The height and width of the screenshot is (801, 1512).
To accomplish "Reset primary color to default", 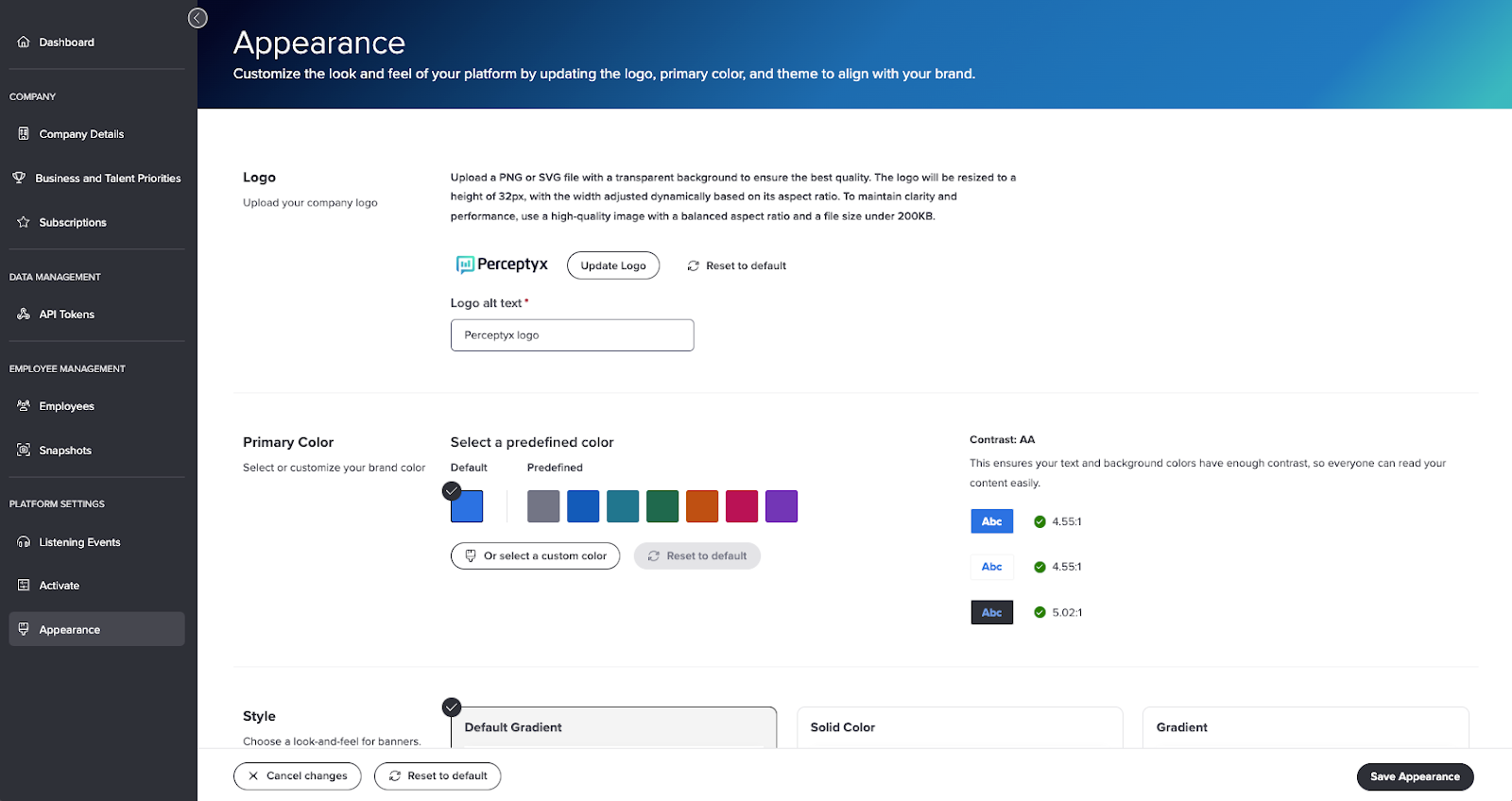I will tap(697, 555).
